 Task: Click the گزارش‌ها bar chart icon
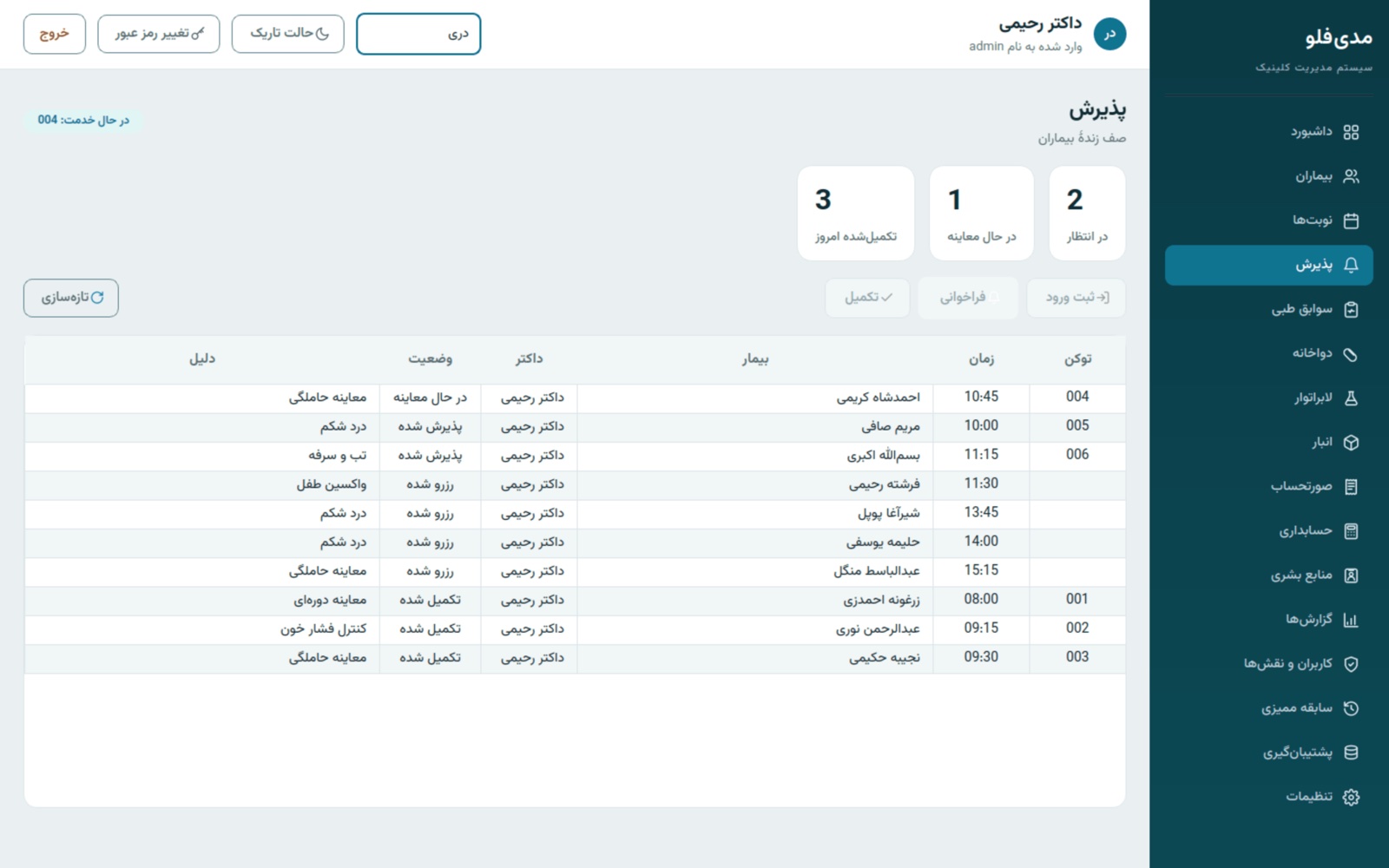point(1351,620)
